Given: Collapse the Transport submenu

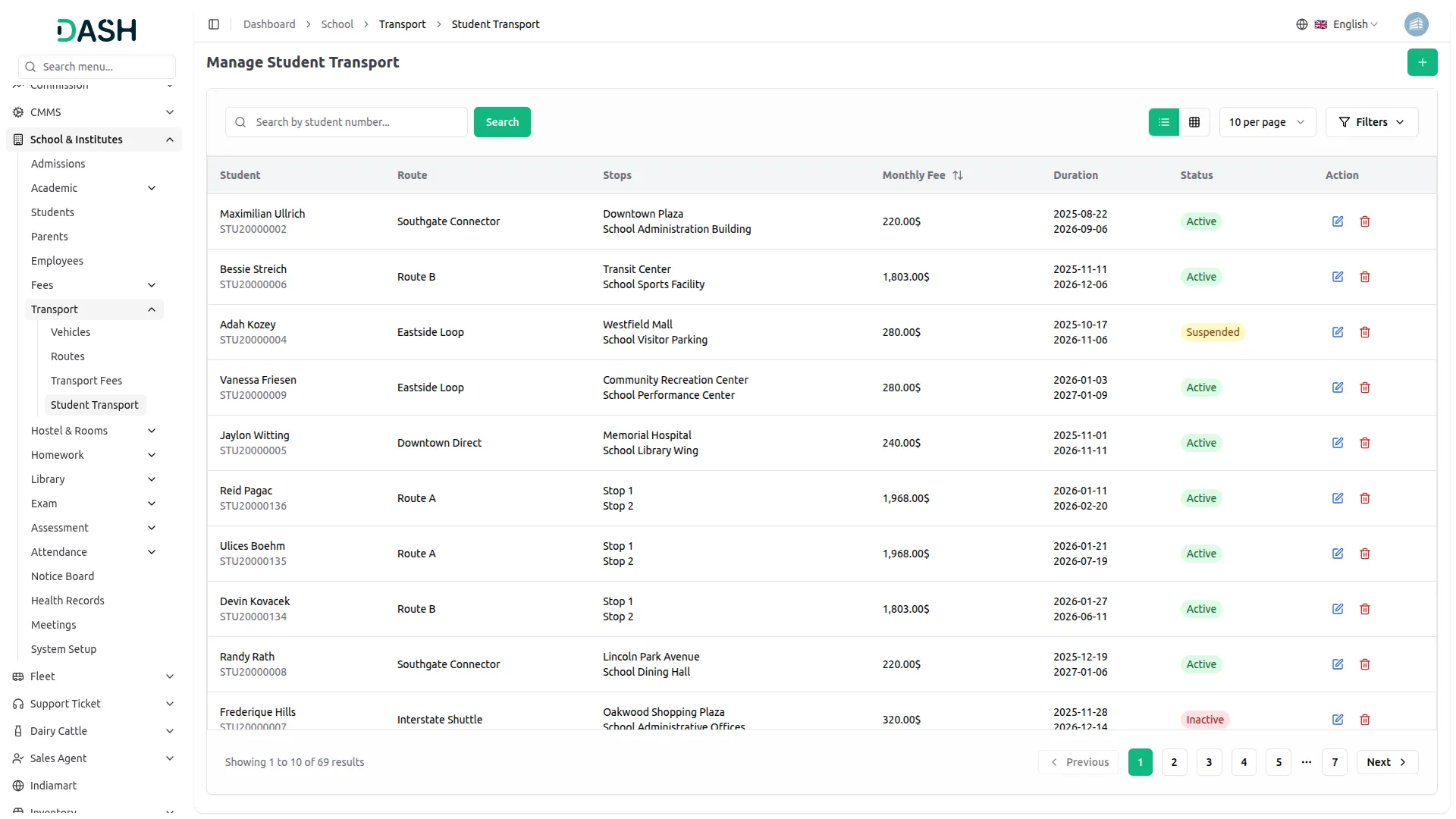Looking at the screenshot, I should 94,309.
